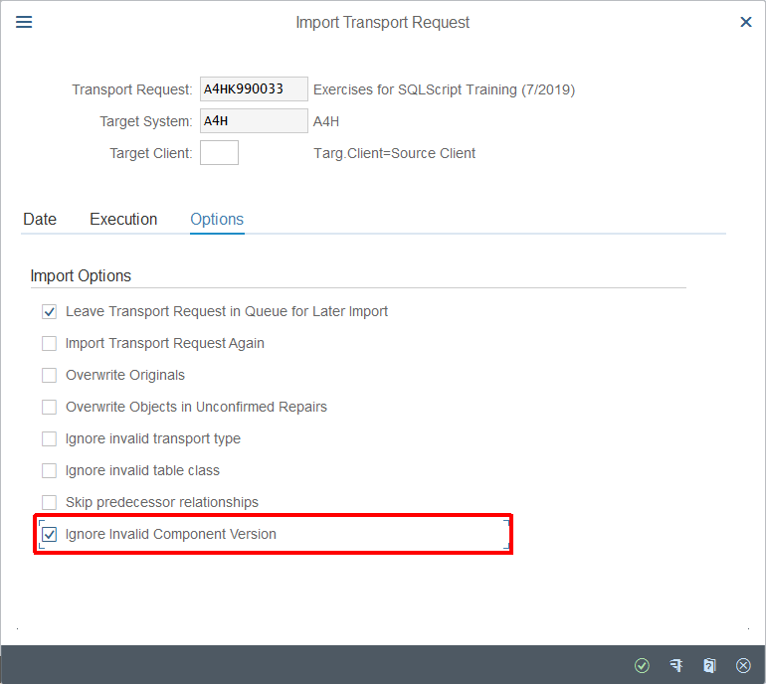The width and height of the screenshot is (766, 684).
Task: Uncheck Ignore Invalid Component Version
Action: (49, 534)
